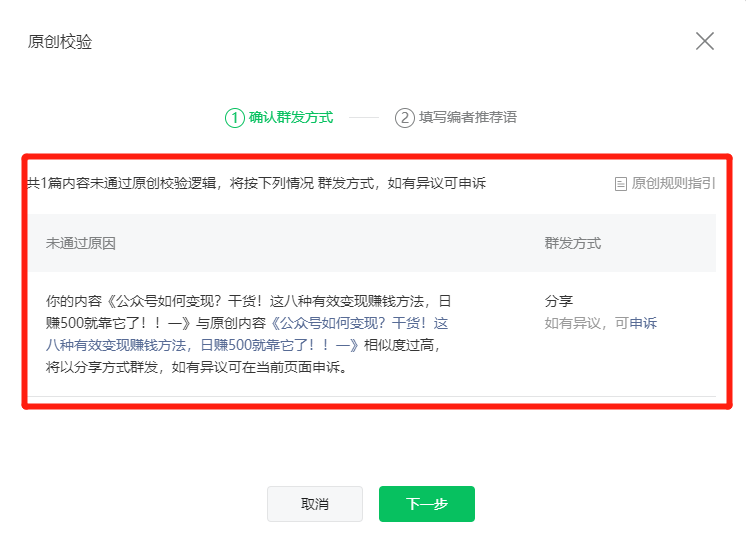Open the blue original article title link

[x=247, y=334]
